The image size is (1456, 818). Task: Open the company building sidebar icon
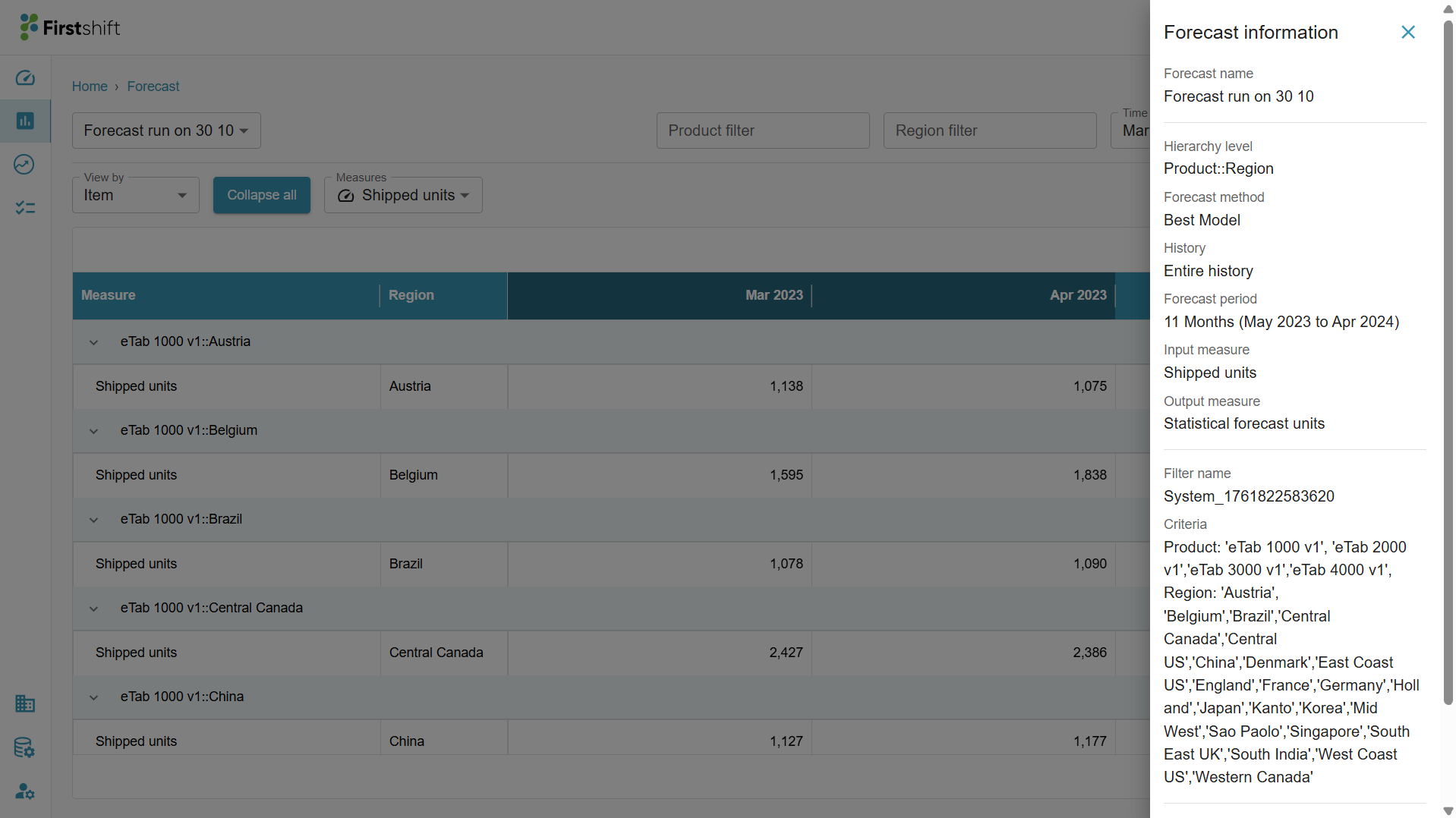coord(25,704)
